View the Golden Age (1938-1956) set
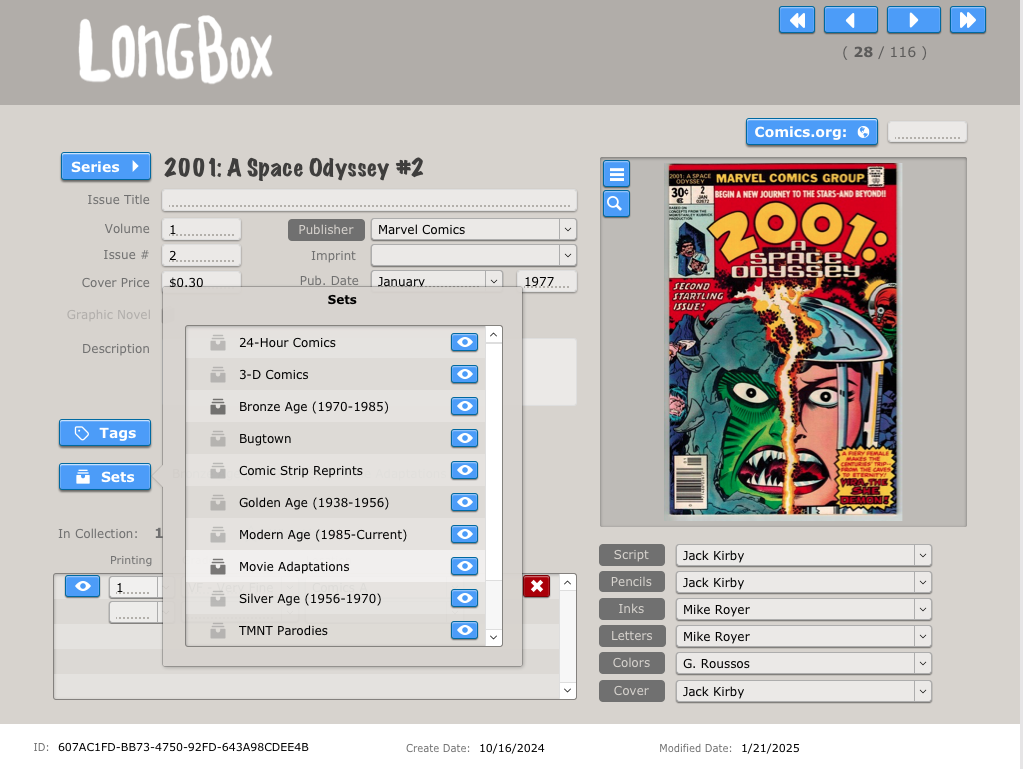Image resolution: width=1023 pixels, height=769 pixels. [x=465, y=502]
